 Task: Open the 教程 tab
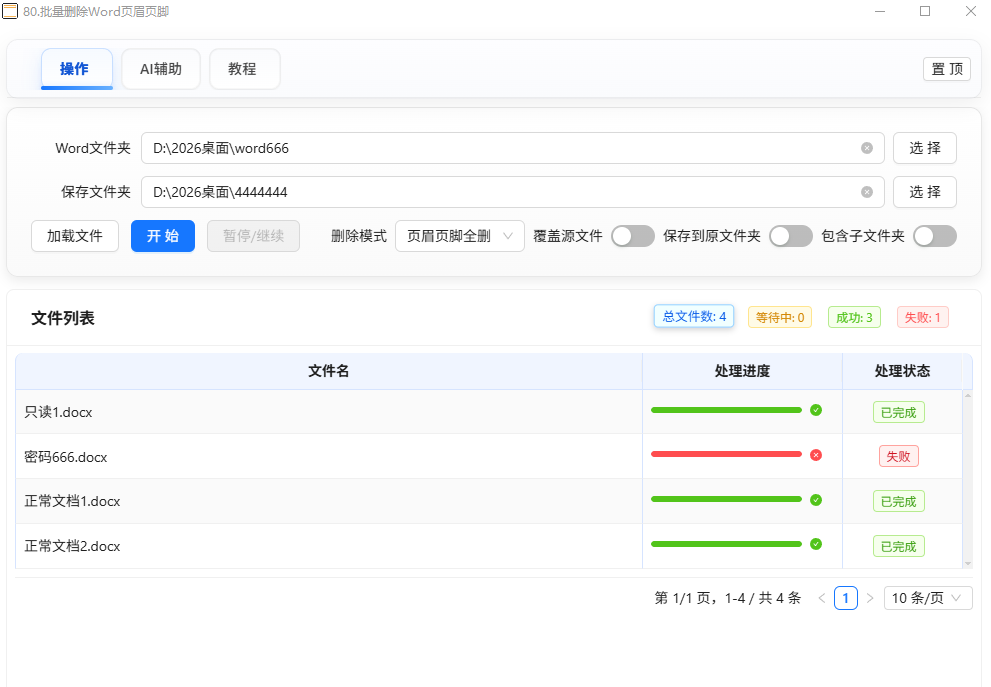[x=243, y=69]
